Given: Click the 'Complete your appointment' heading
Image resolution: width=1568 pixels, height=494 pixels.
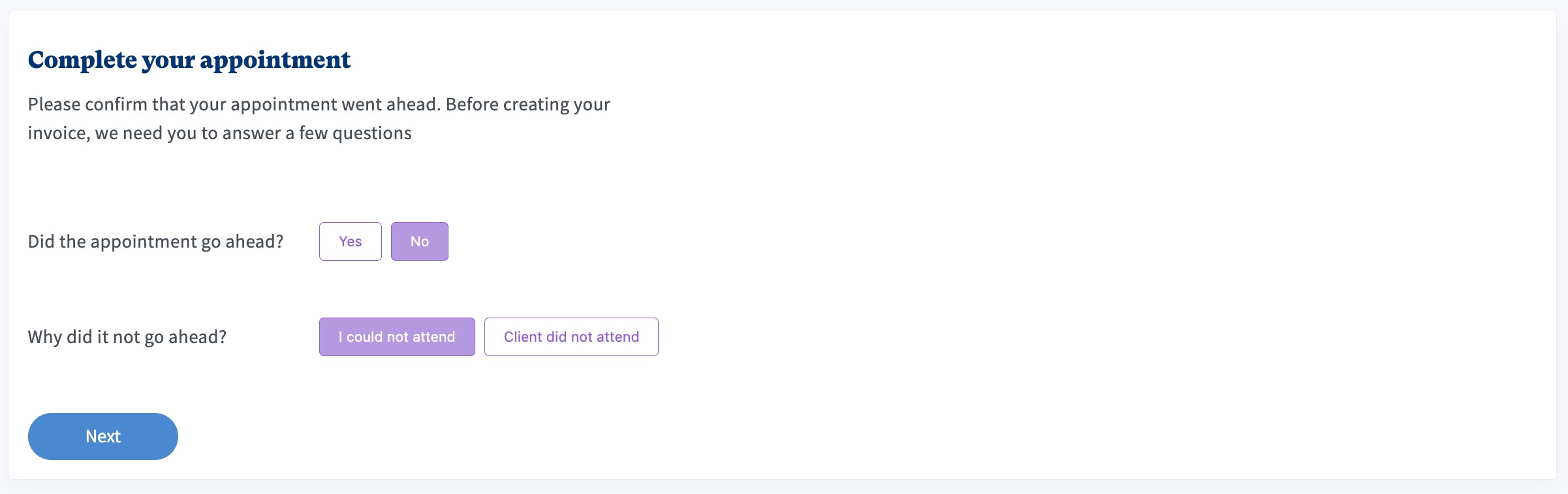Looking at the screenshot, I should [x=189, y=59].
